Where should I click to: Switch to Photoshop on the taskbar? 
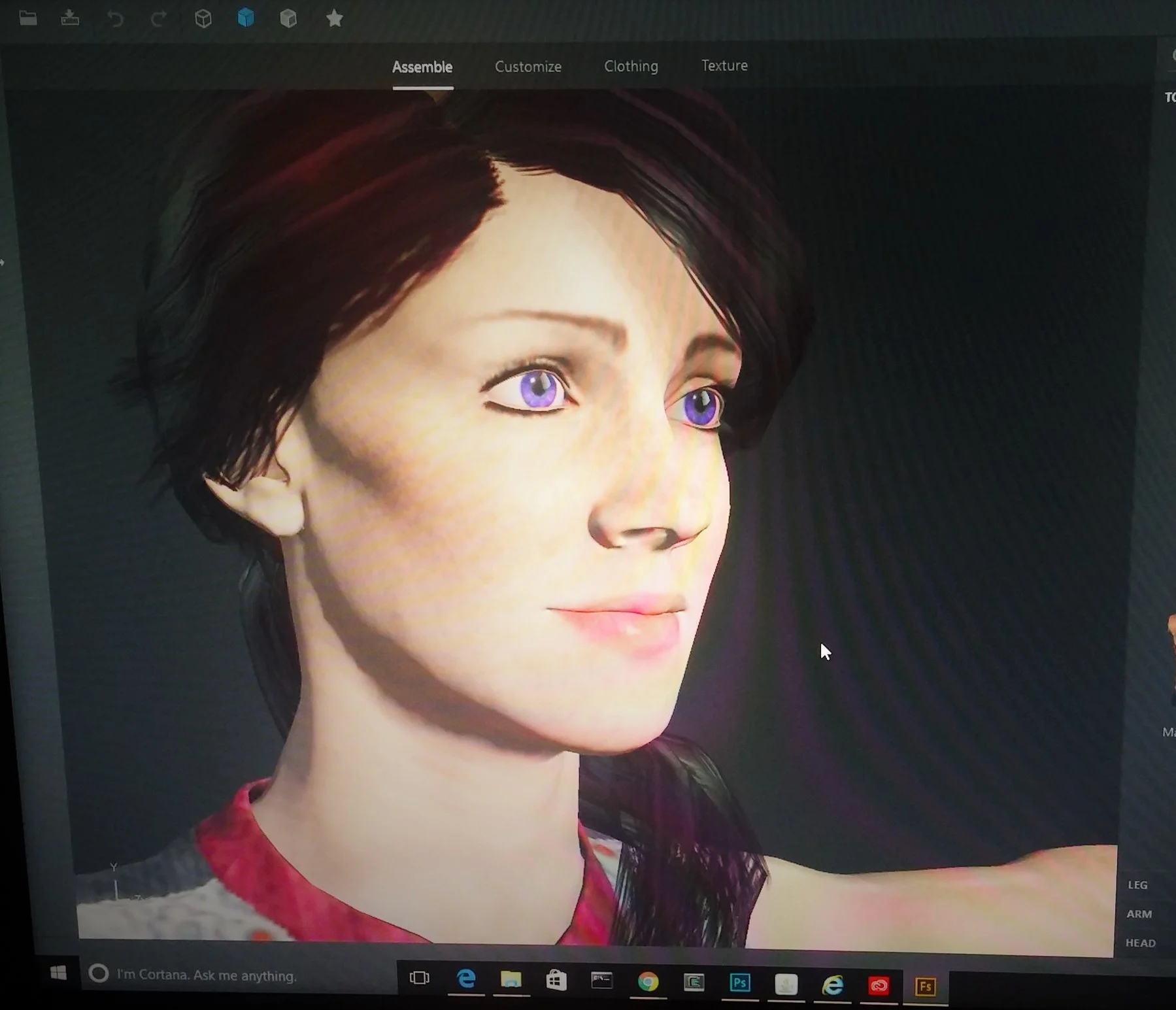740,983
